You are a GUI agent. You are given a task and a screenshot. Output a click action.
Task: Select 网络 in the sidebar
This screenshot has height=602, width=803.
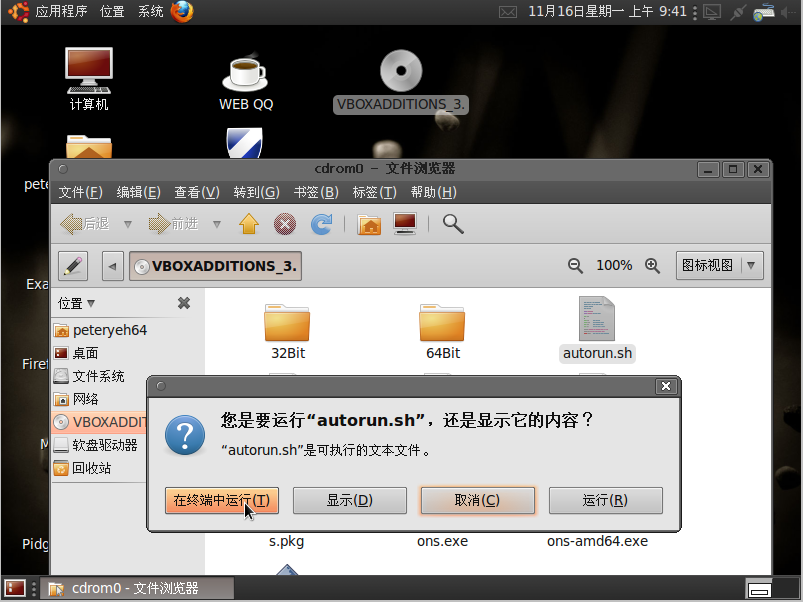click(76, 399)
